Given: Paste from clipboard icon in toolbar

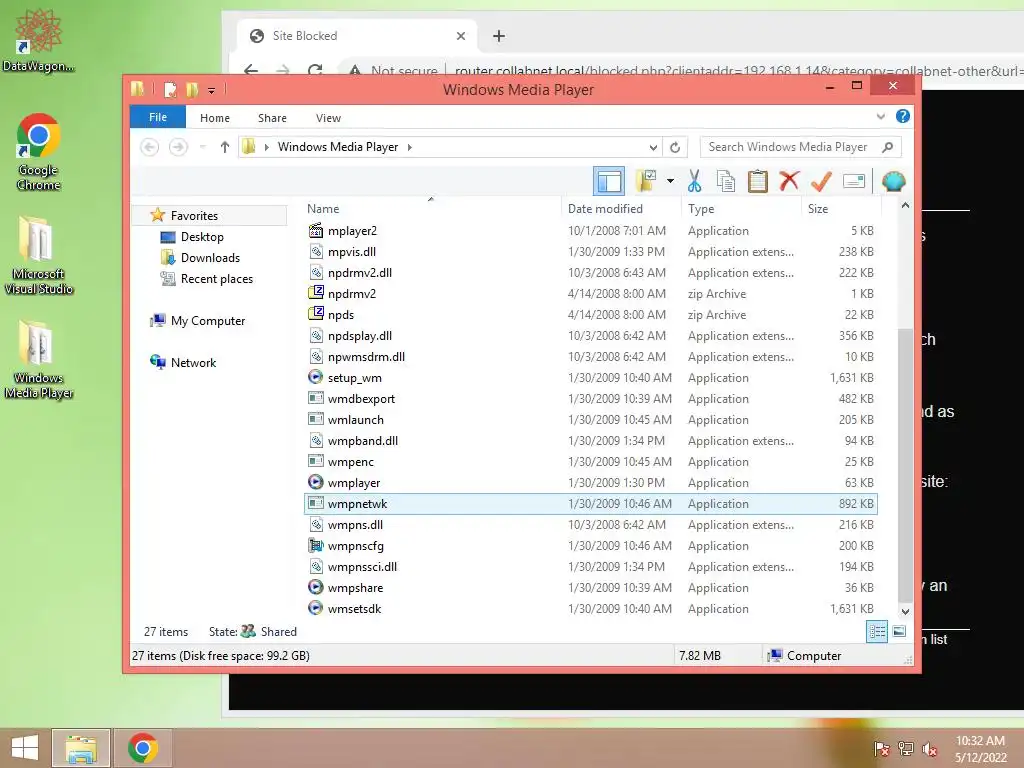Looking at the screenshot, I should click(758, 181).
